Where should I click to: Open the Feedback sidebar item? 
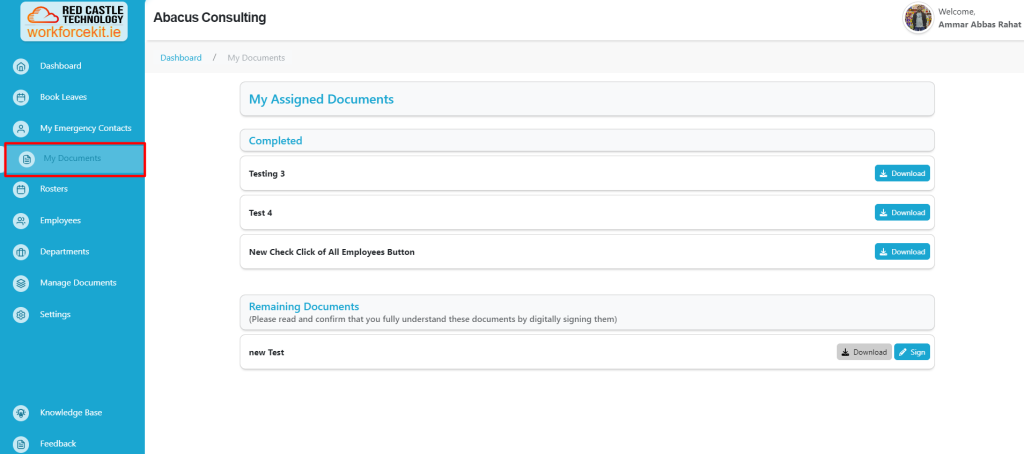click(x=57, y=443)
